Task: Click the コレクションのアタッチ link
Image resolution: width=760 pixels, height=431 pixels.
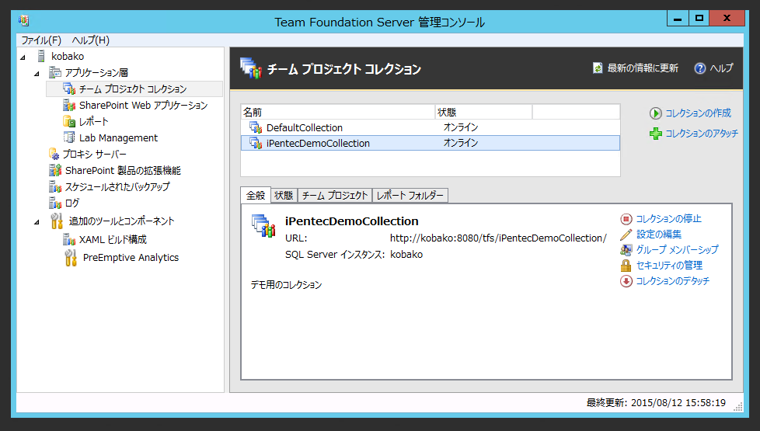Action: [701, 133]
